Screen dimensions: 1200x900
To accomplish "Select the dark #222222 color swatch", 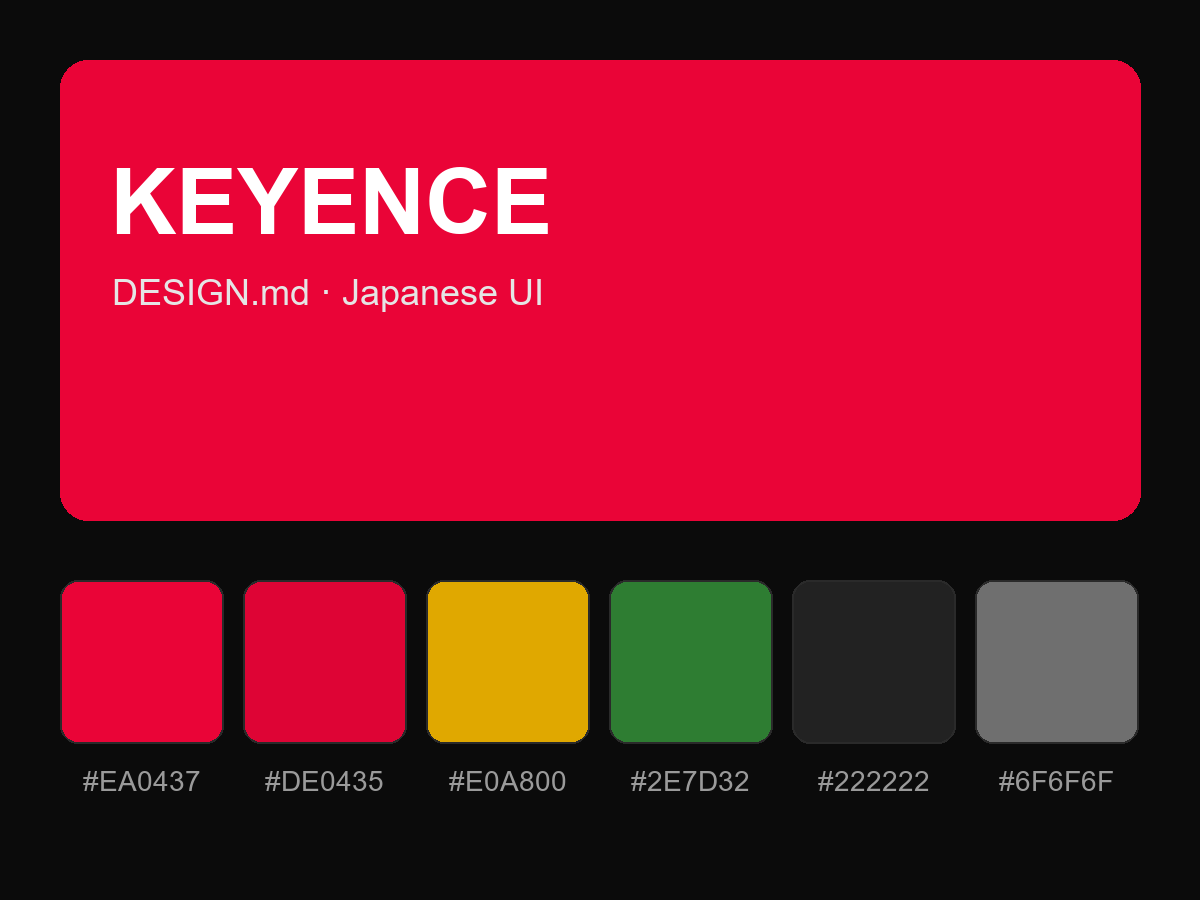I will [874, 662].
